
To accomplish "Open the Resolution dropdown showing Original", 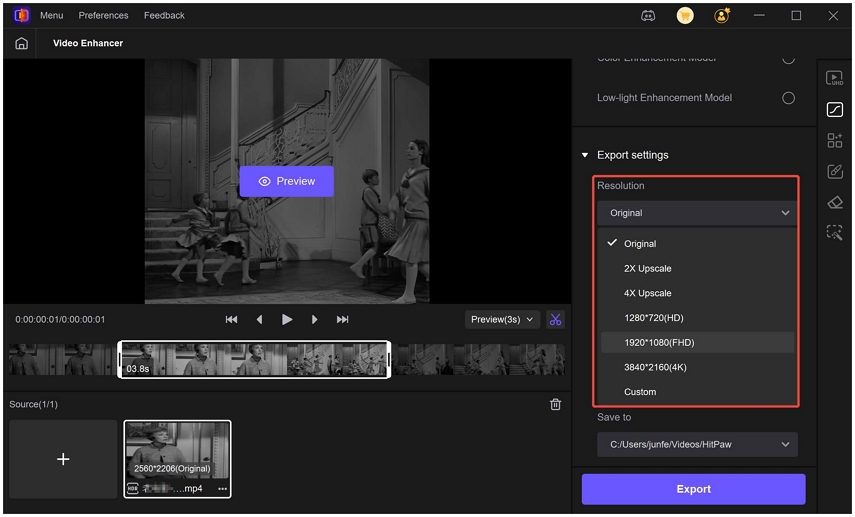I will tap(697, 213).
